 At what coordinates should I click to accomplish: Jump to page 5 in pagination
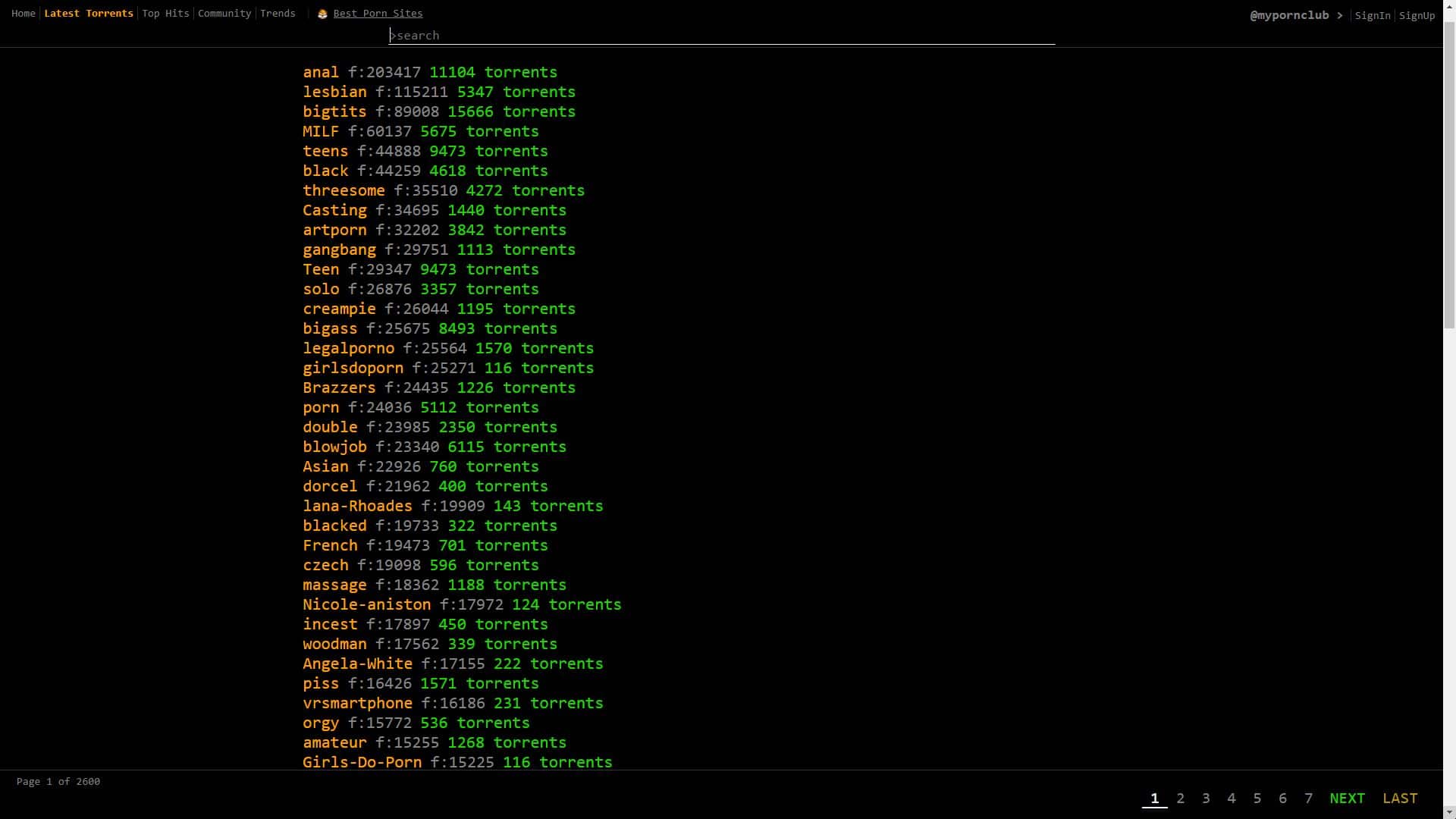[1257, 799]
